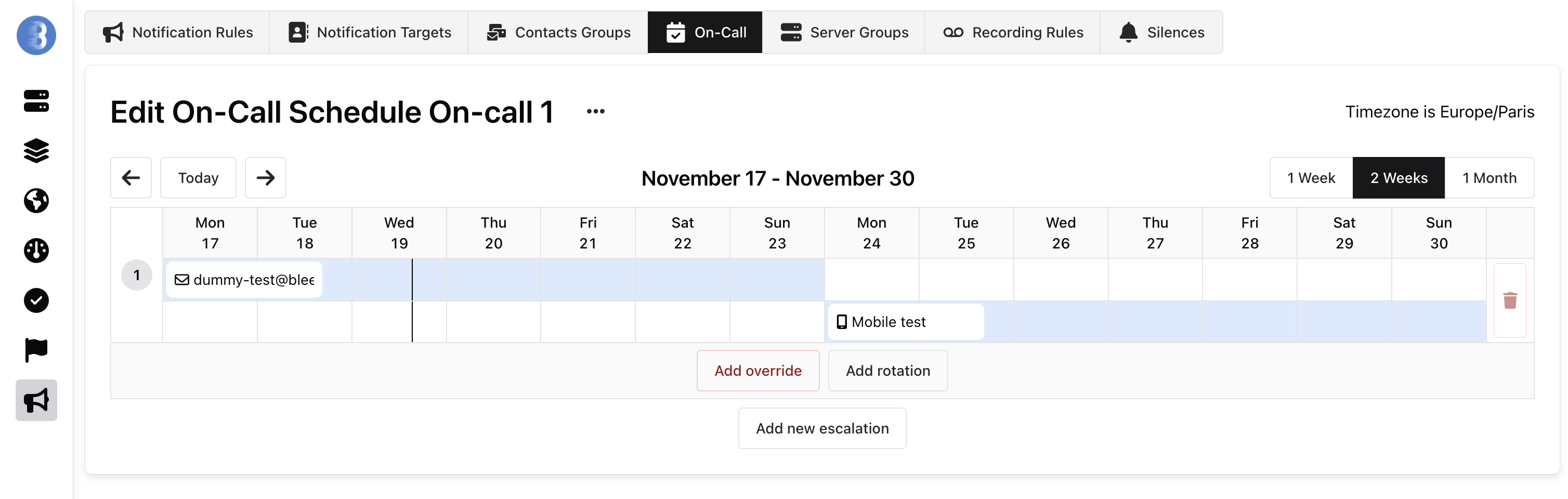The height and width of the screenshot is (499, 1568).
Task: Switch view to 1 Month
Action: [1489, 178]
